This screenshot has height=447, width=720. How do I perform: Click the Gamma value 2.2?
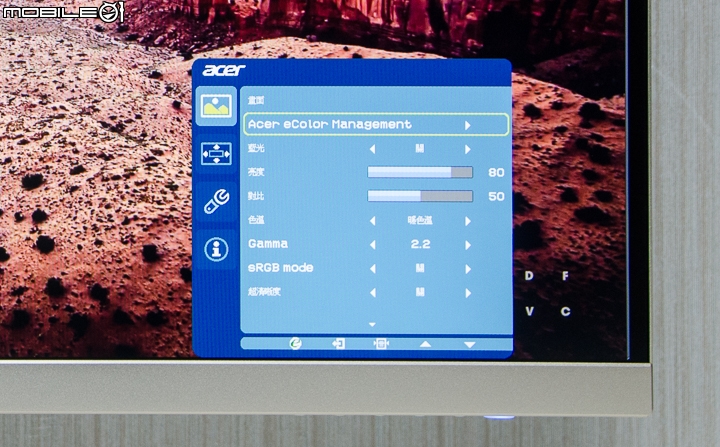[x=420, y=244]
